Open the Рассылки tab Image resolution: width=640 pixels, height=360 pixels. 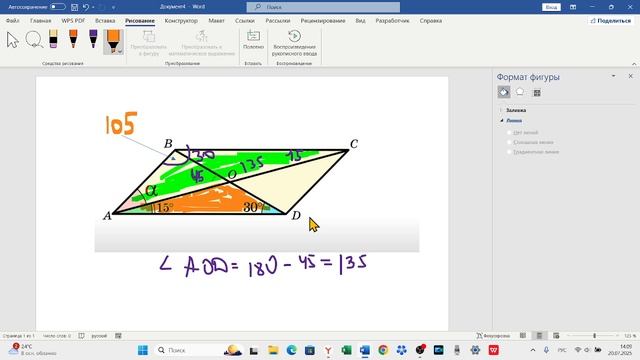tap(278, 20)
